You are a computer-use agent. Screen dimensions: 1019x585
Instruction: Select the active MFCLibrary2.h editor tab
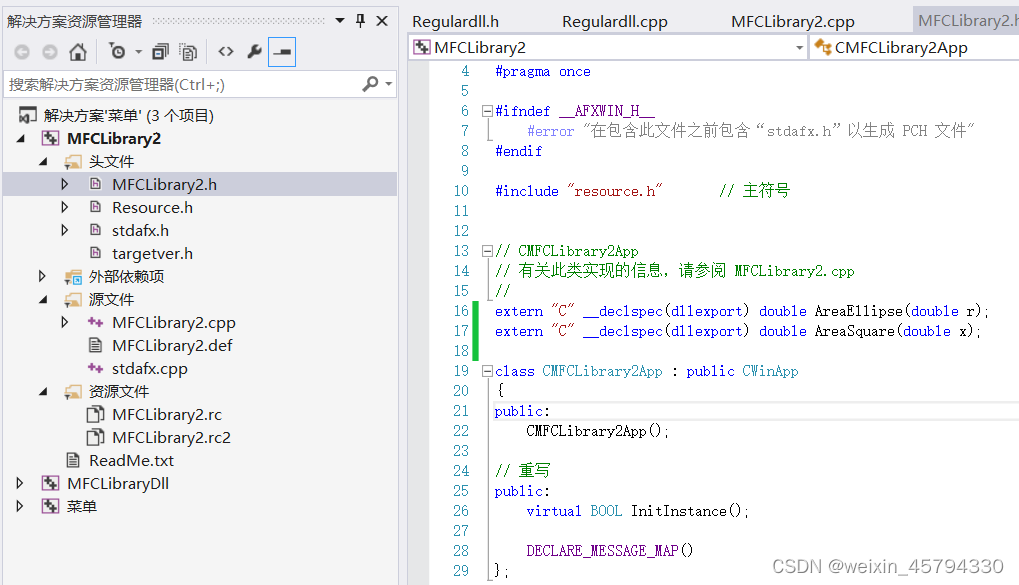[x=967, y=21]
